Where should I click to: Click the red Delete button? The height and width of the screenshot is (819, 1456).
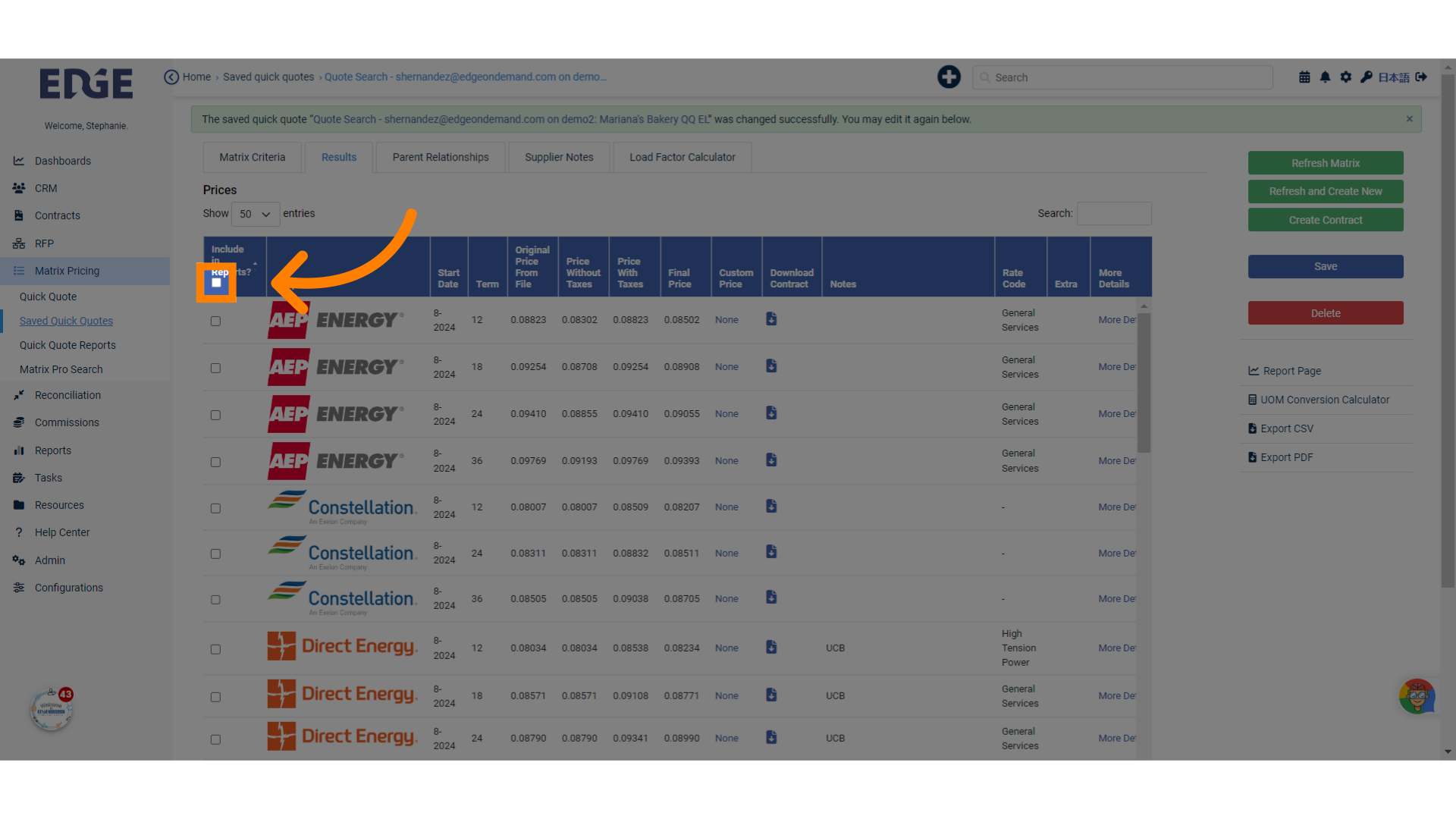[x=1326, y=313]
